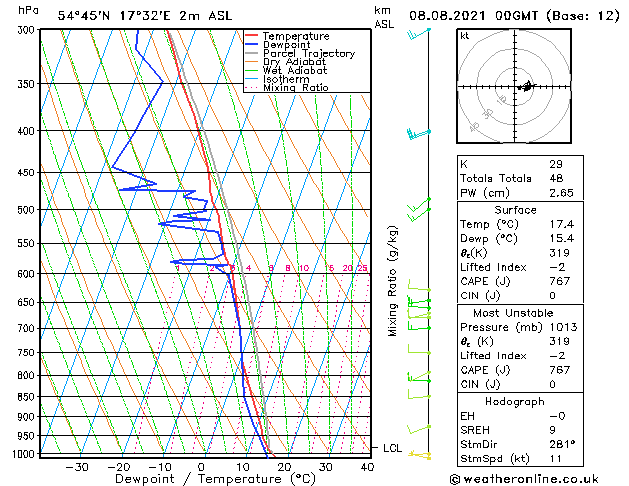Click the km ASL height axis label

(x=384, y=17)
